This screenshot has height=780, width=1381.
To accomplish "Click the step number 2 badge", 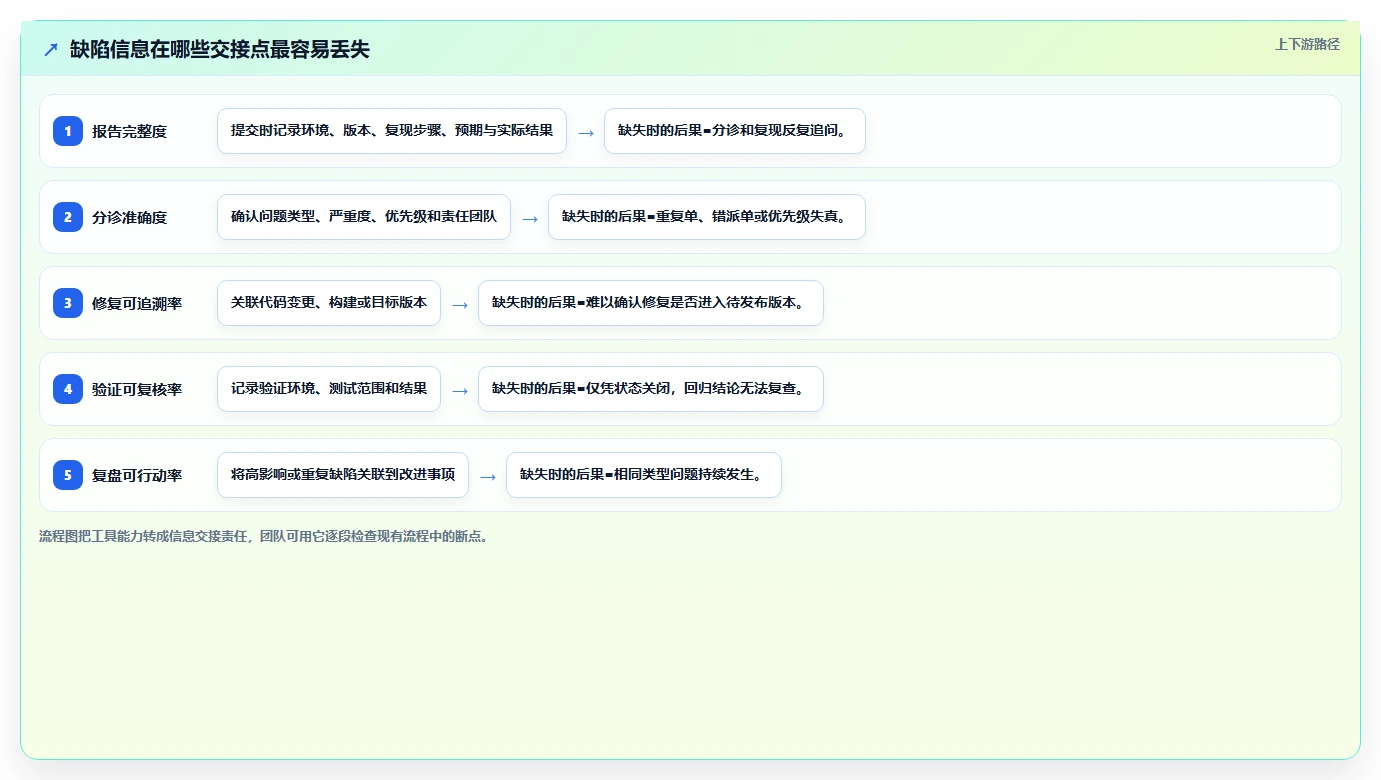I will click(68, 217).
